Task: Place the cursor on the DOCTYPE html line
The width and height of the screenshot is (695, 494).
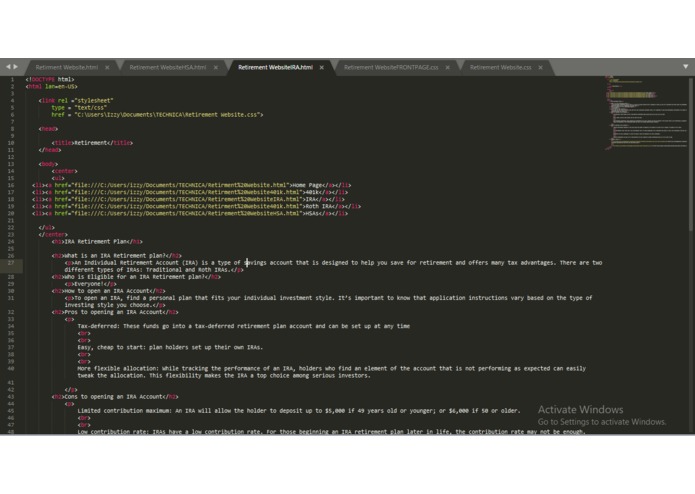Action: point(50,79)
